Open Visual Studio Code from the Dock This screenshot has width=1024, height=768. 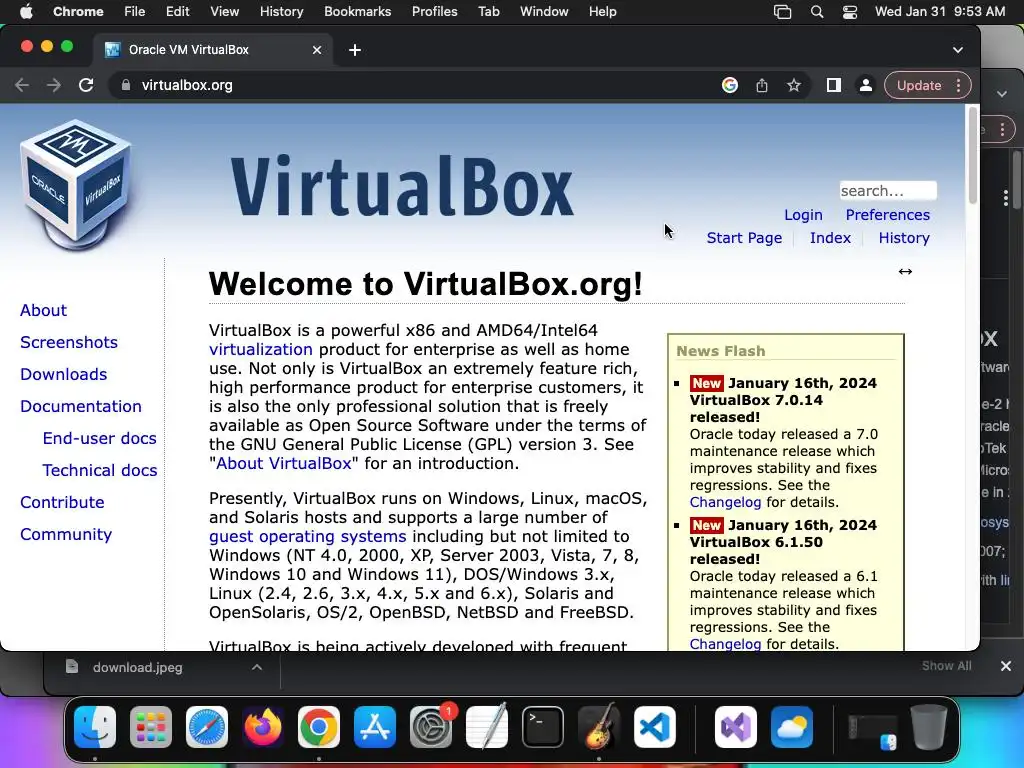point(655,727)
